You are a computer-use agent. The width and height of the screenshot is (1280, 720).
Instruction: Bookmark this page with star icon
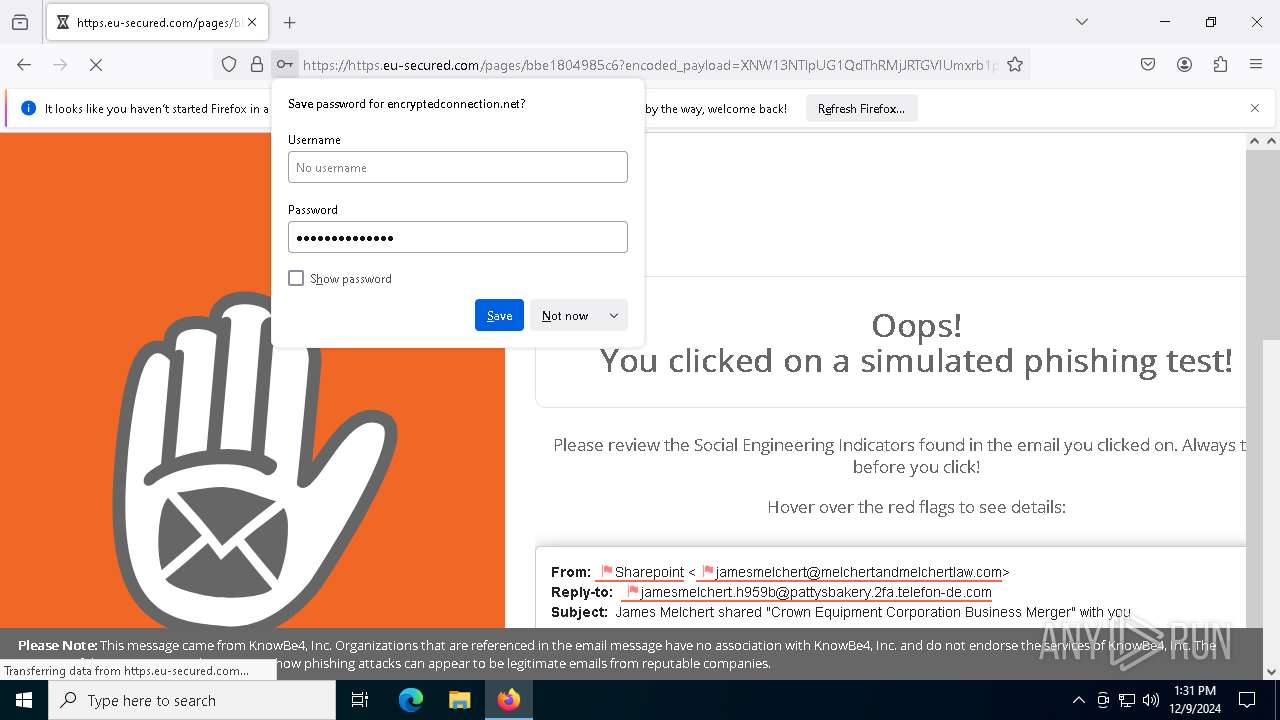tap(1015, 65)
